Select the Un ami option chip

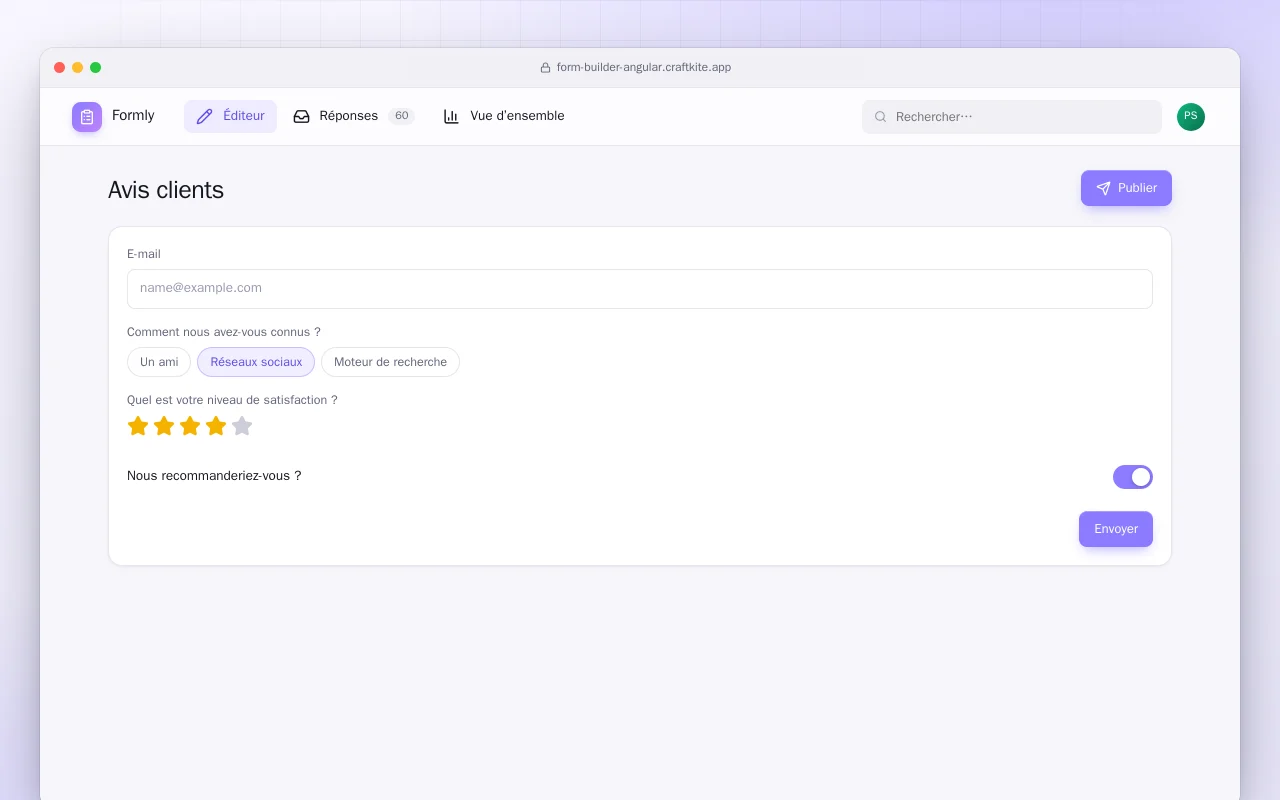tap(159, 362)
